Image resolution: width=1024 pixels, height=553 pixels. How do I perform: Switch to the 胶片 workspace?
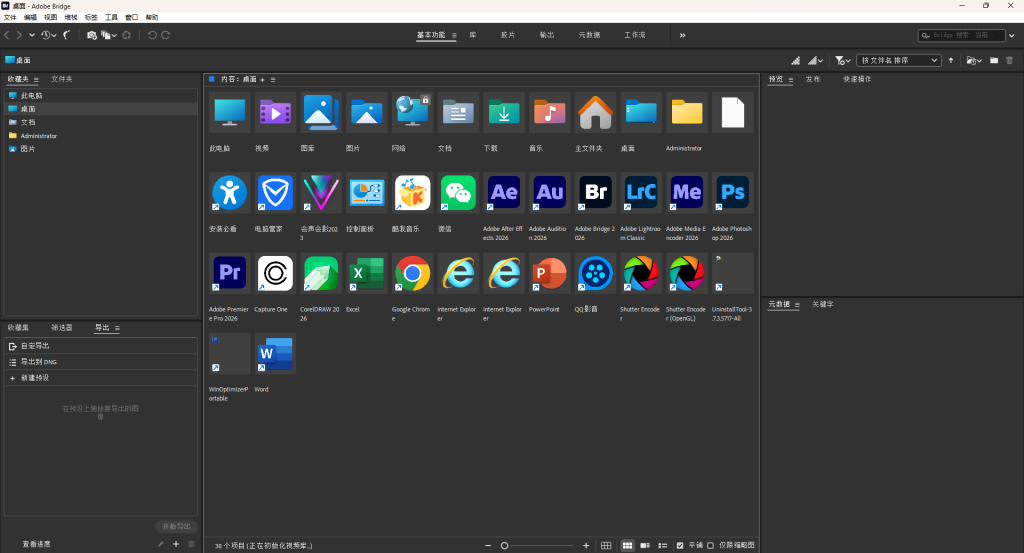(x=507, y=35)
